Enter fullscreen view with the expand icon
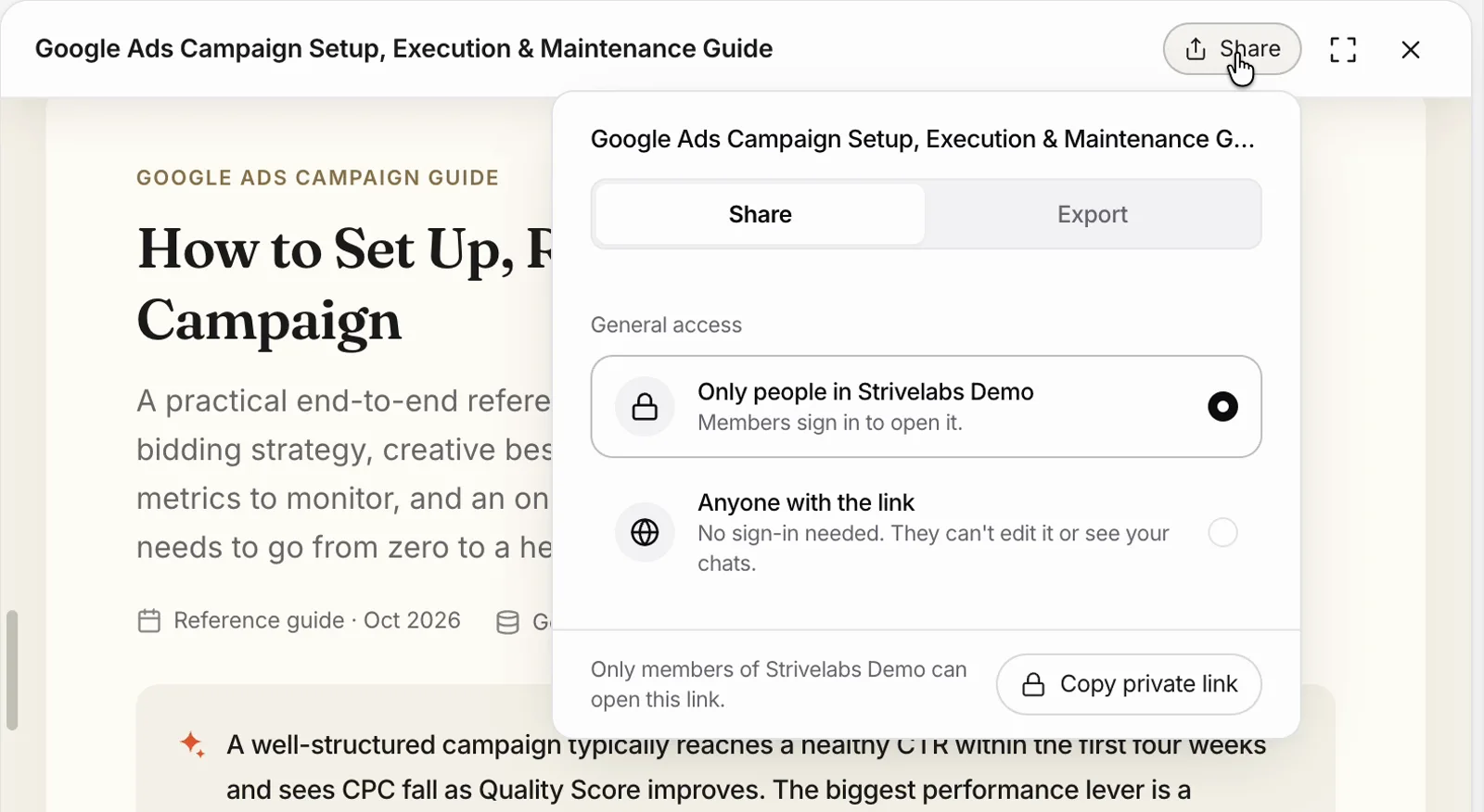1484x812 pixels. pyautogui.click(x=1343, y=49)
